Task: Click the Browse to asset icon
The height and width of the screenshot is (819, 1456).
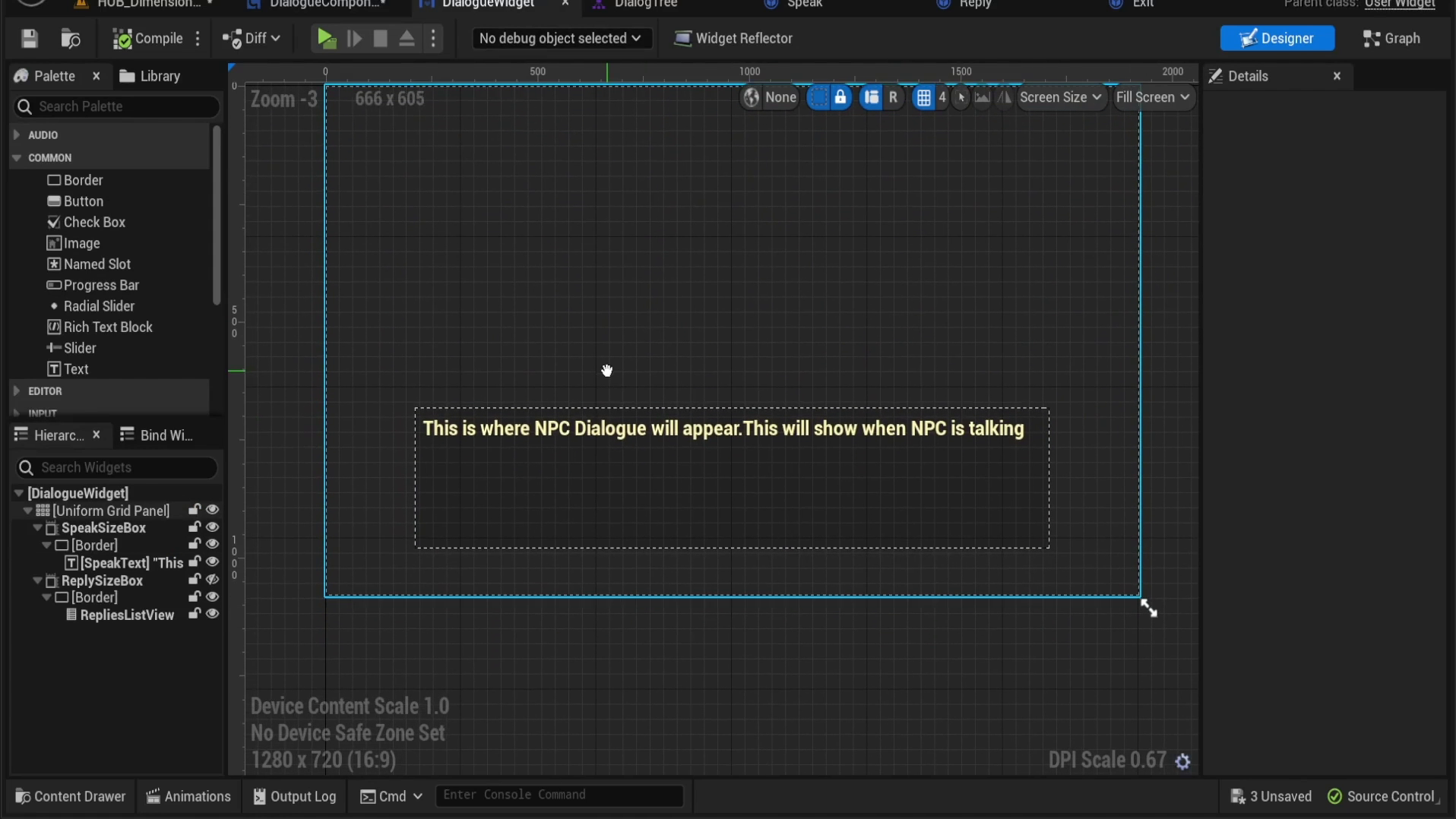Action: pyautogui.click(x=71, y=38)
